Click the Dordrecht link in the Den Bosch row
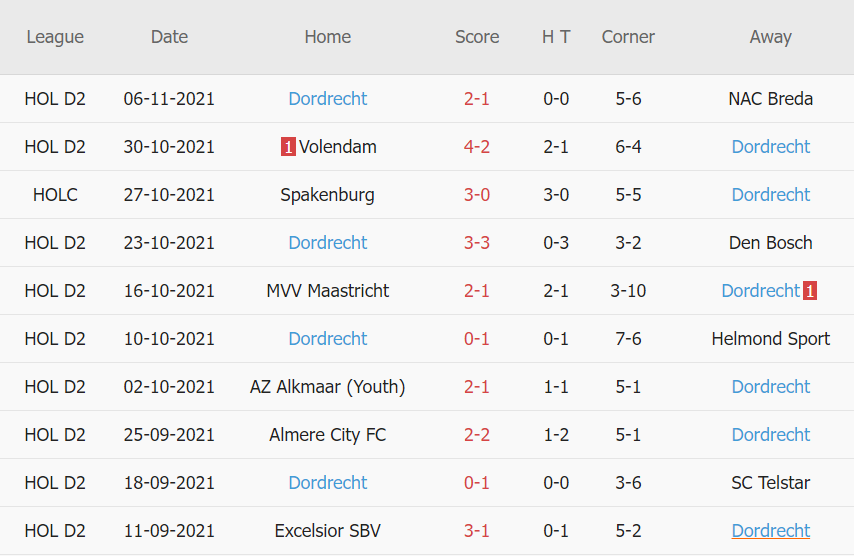Viewport: 854px width, 556px height. click(x=327, y=243)
